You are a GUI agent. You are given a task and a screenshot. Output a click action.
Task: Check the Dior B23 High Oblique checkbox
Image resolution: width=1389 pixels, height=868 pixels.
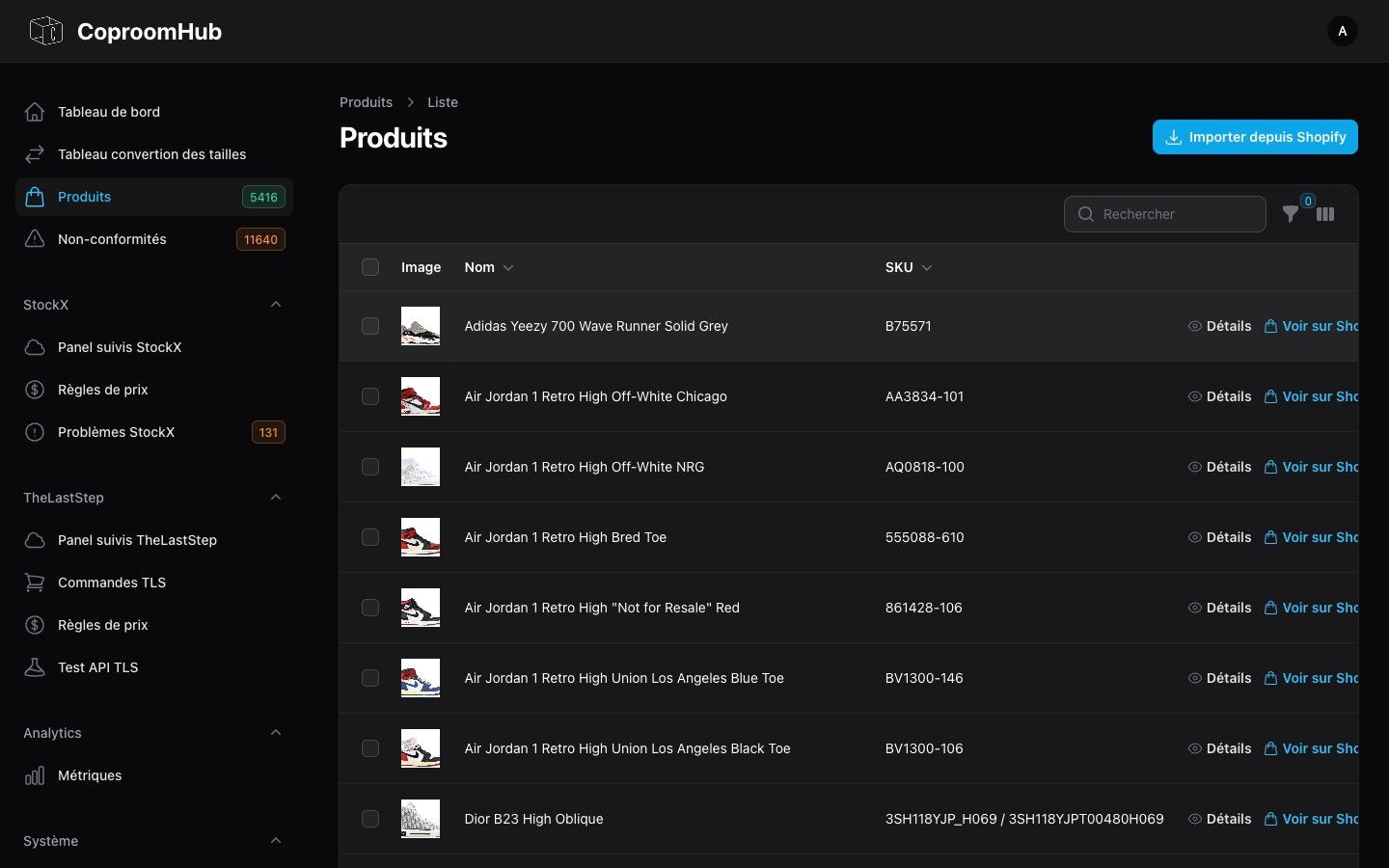(x=370, y=819)
